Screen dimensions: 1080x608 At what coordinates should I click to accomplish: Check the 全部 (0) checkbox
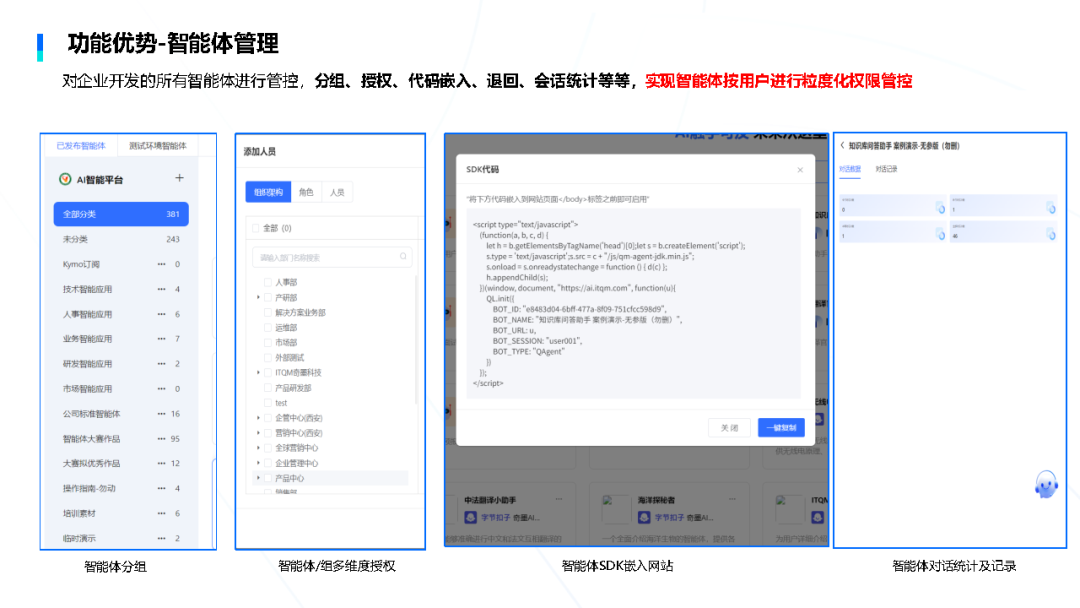256,228
